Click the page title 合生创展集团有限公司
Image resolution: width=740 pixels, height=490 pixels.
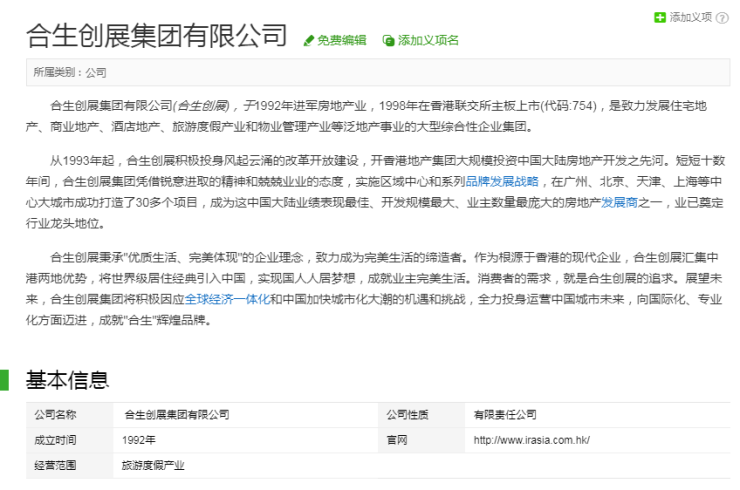(156, 35)
